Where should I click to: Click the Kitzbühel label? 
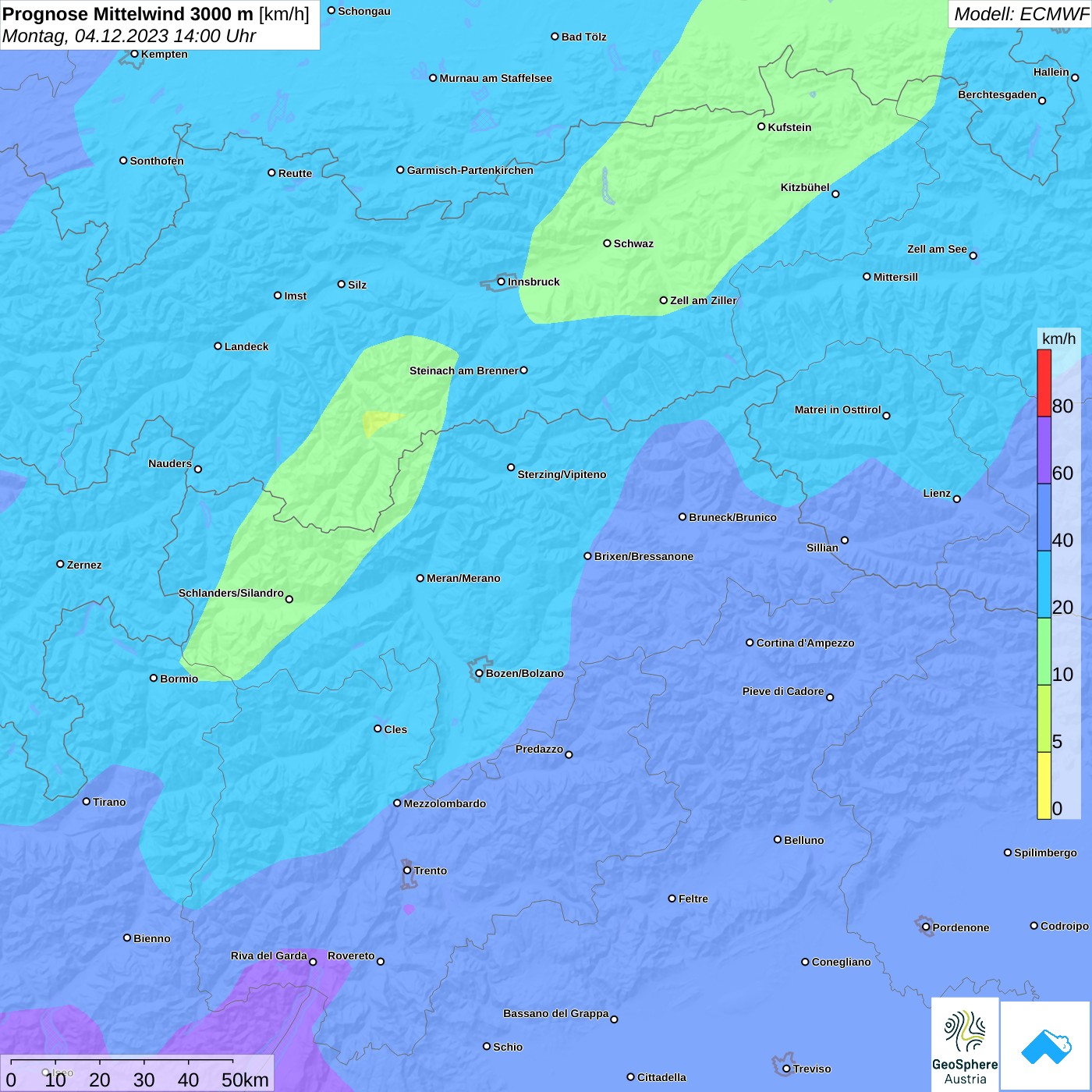click(805, 187)
